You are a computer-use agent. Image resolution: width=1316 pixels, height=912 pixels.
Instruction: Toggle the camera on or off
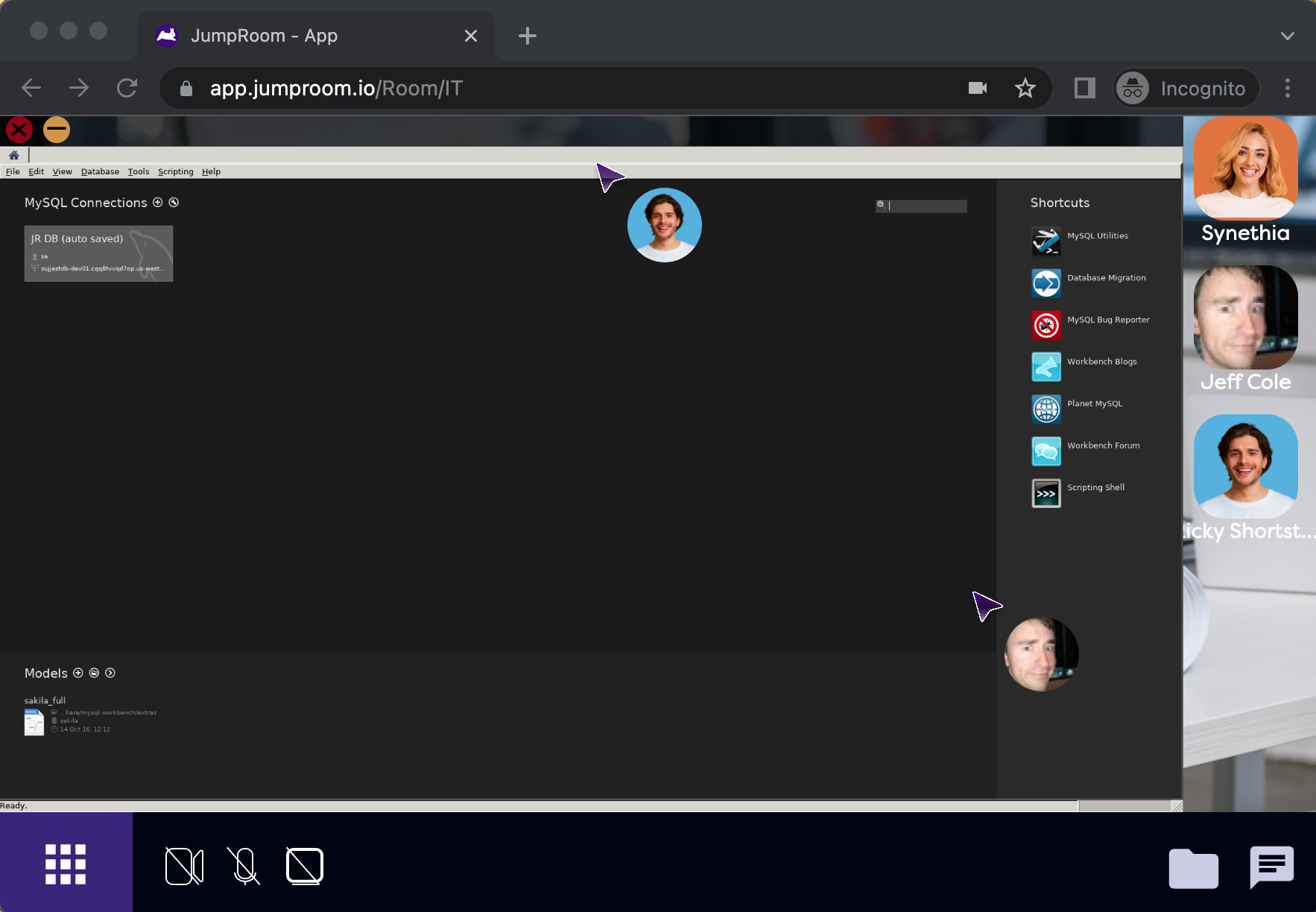[184, 866]
